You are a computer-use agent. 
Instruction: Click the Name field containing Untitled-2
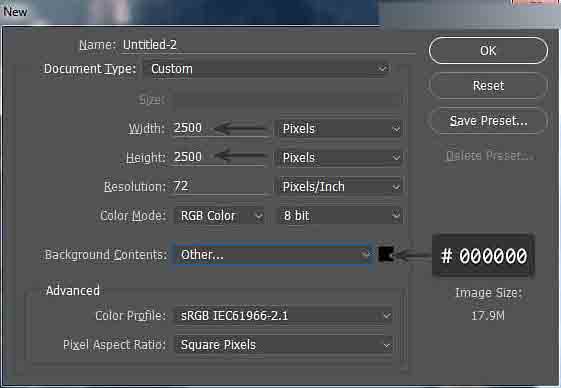pos(268,45)
